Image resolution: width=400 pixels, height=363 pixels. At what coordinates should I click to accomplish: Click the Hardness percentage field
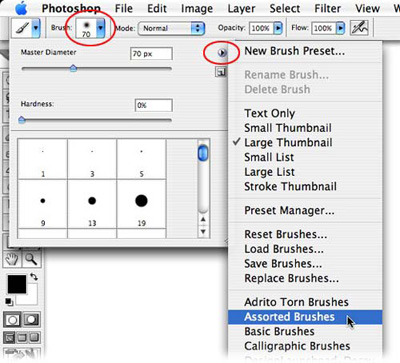[154, 105]
